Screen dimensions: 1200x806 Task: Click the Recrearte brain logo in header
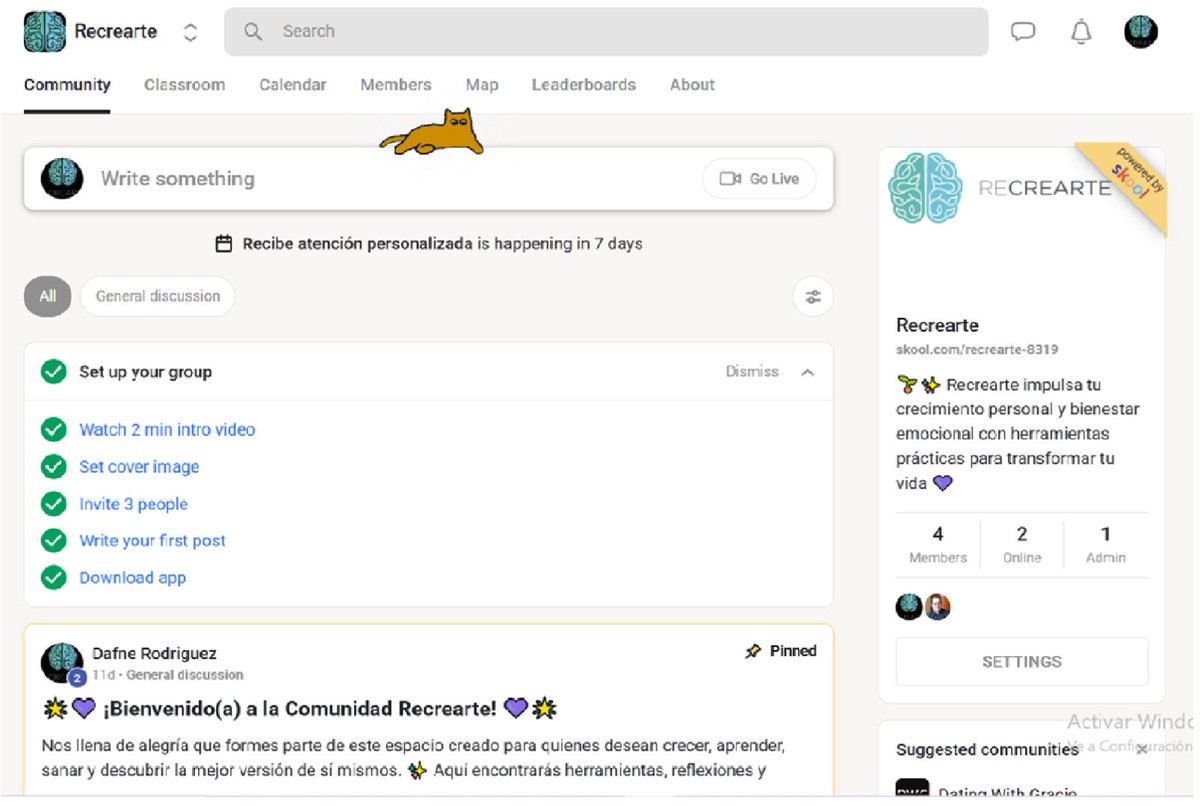pyautogui.click(x=45, y=32)
